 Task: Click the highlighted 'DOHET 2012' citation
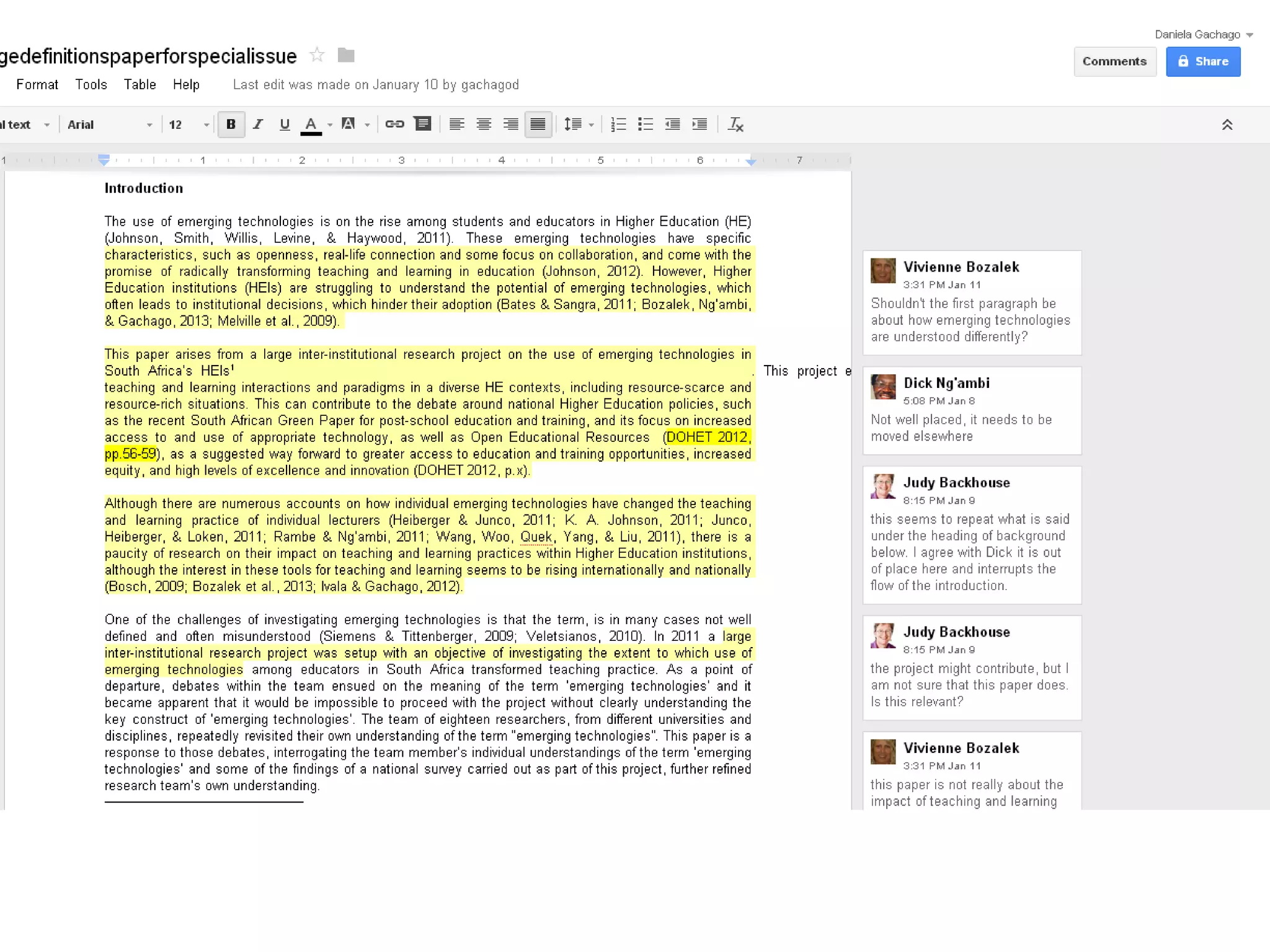(x=708, y=437)
